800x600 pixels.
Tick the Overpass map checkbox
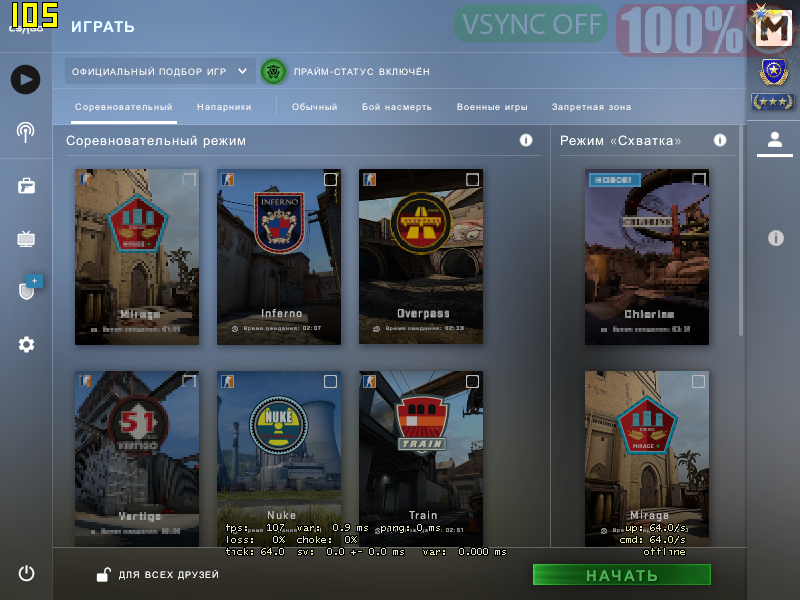pos(472,180)
